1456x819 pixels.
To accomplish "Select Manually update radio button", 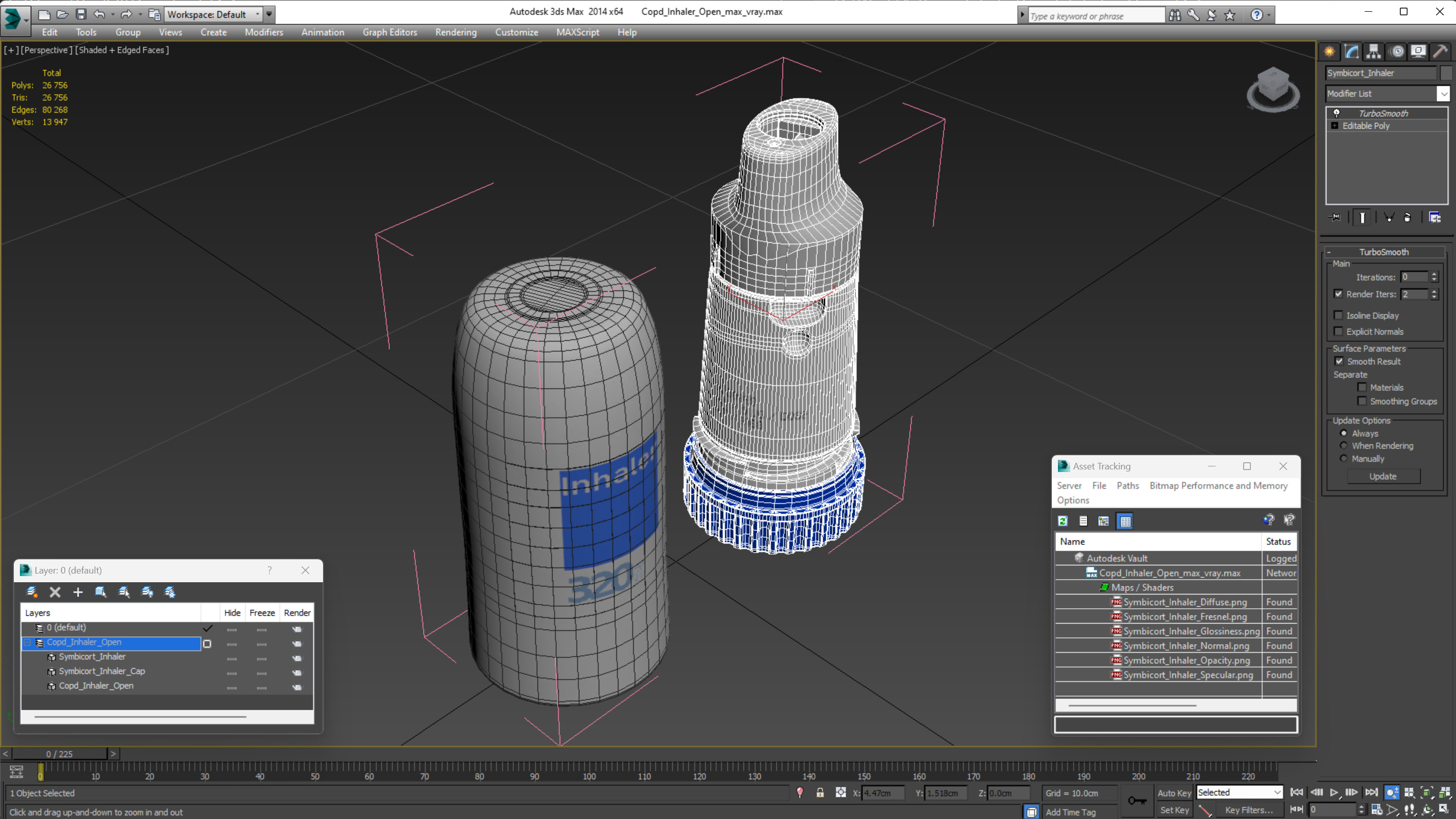I will [x=1344, y=458].
